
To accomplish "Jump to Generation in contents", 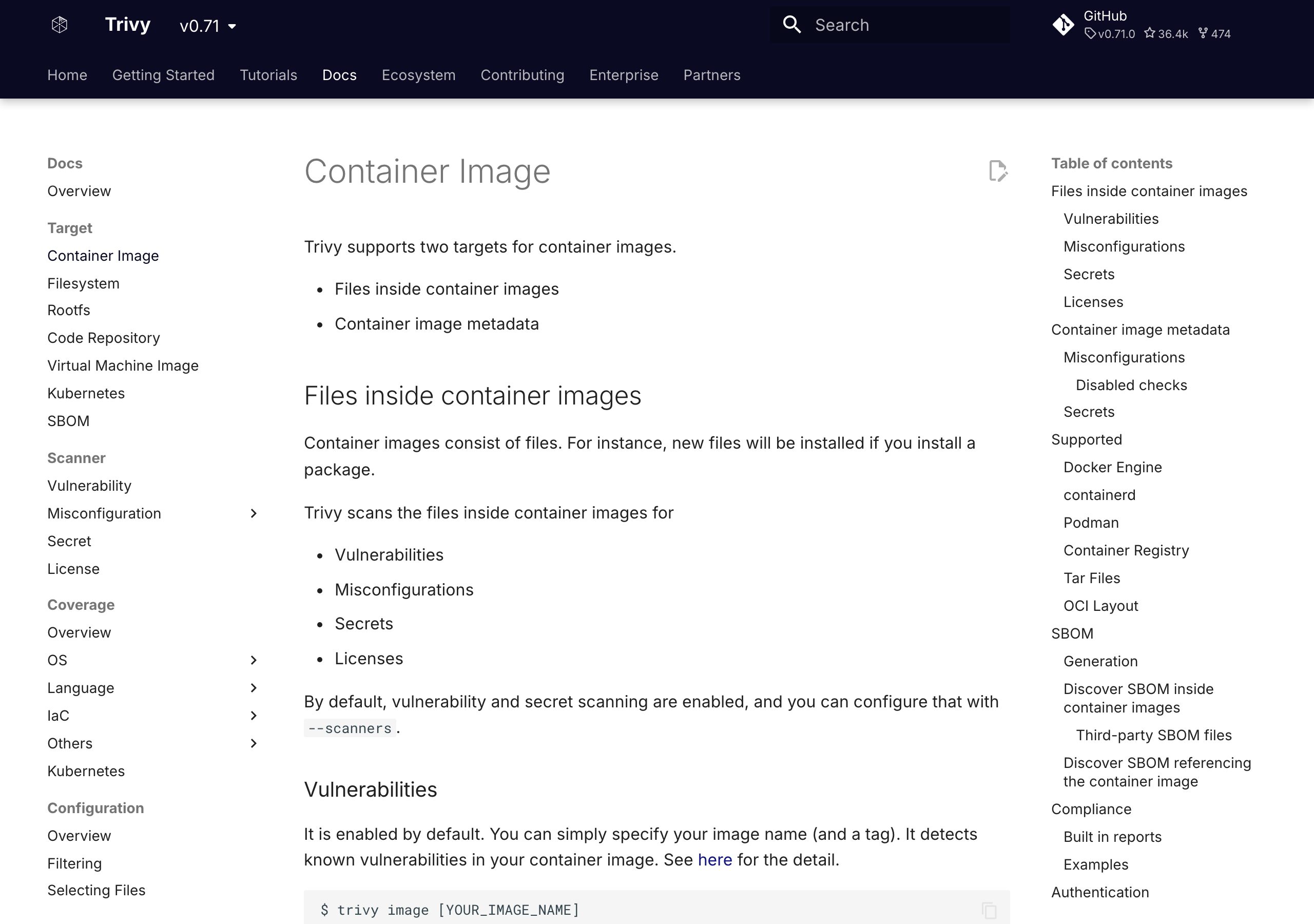I will [1100, 661].
